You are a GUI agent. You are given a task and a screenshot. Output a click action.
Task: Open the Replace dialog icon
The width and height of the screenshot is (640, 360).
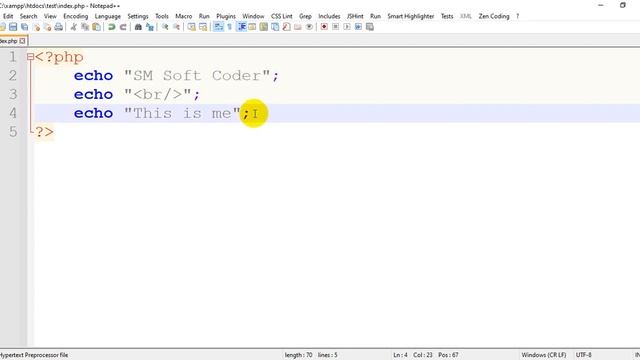point(150,27)
